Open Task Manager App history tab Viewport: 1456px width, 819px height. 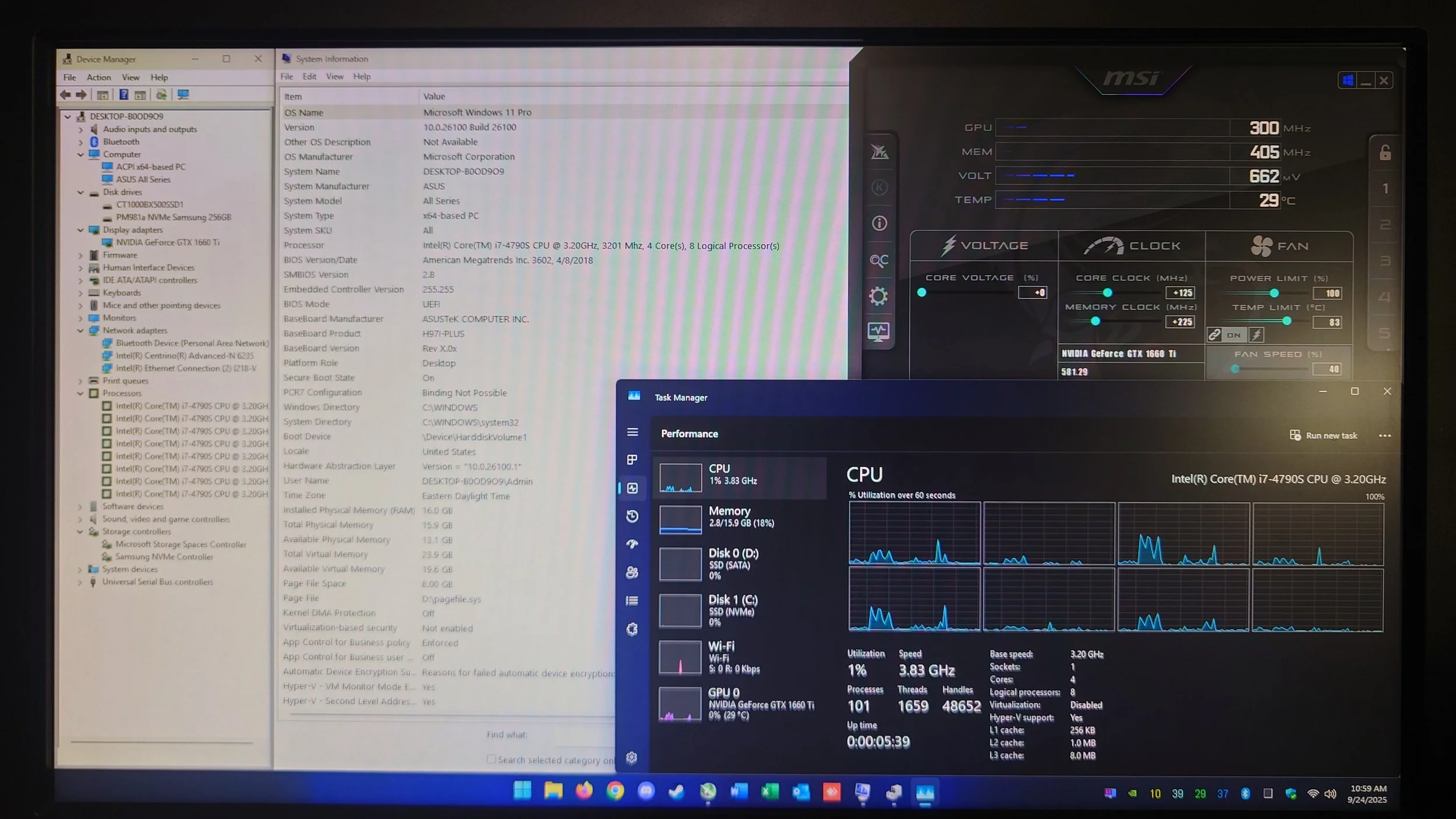pos(632,516)
